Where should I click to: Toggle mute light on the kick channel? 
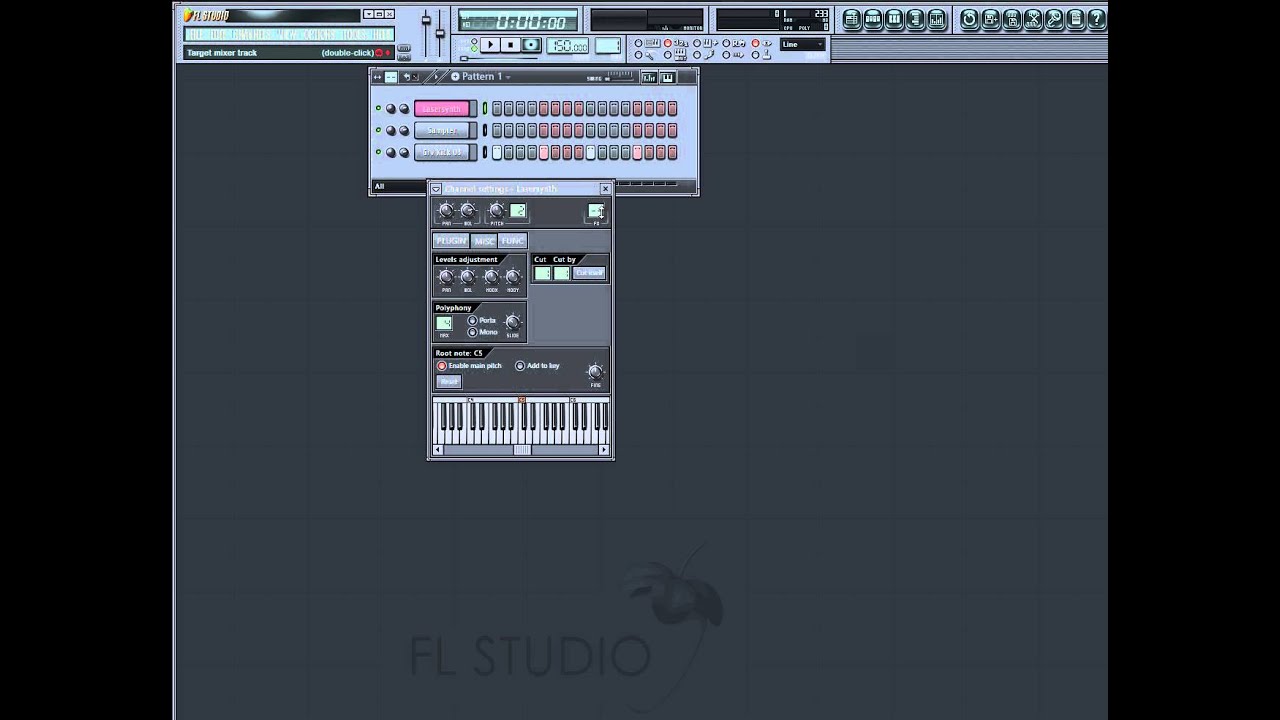point(378,153)
